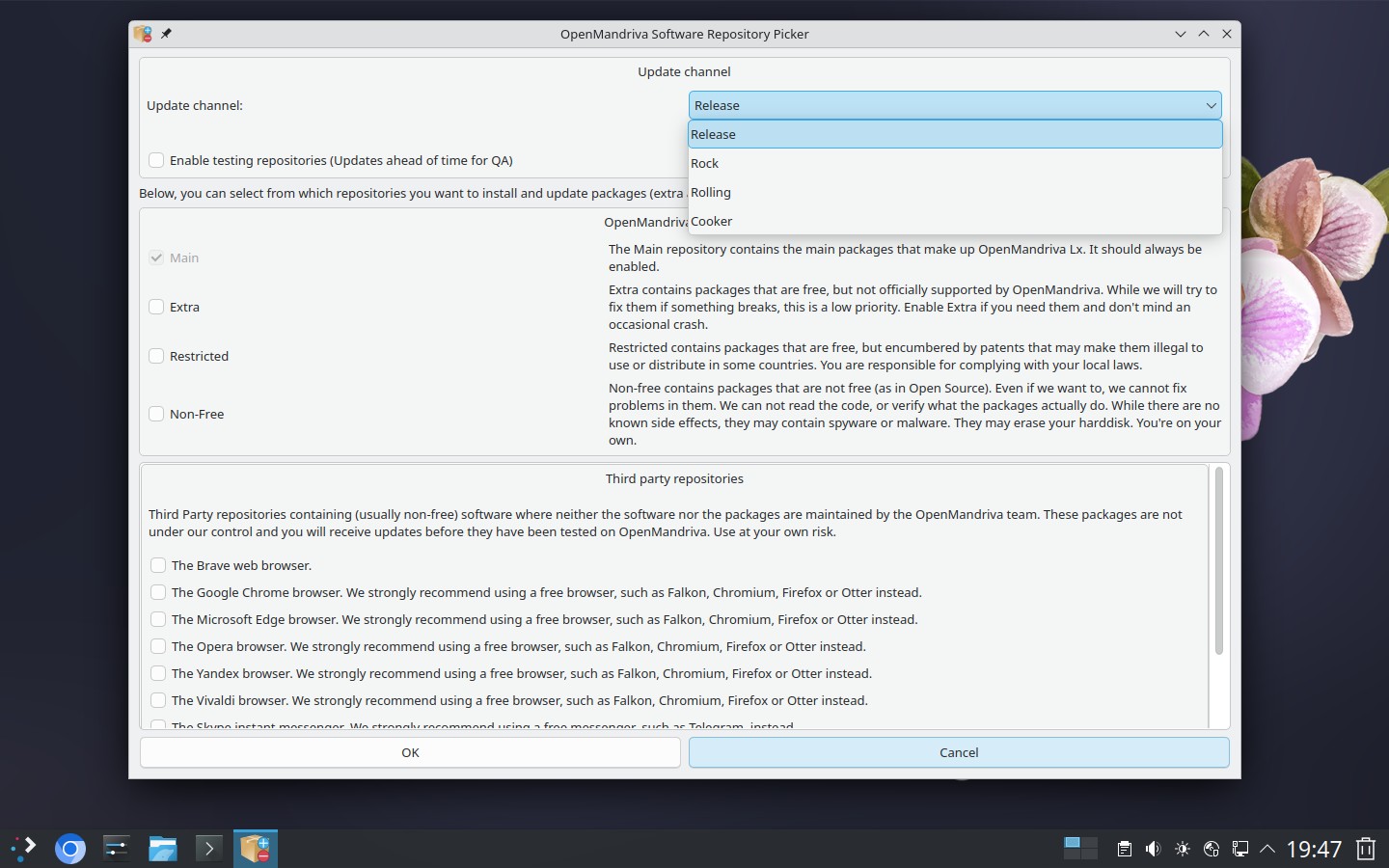The image size is (1389, 868).
Task: Click the trash icon in the panel
Action: [1366, 849]
